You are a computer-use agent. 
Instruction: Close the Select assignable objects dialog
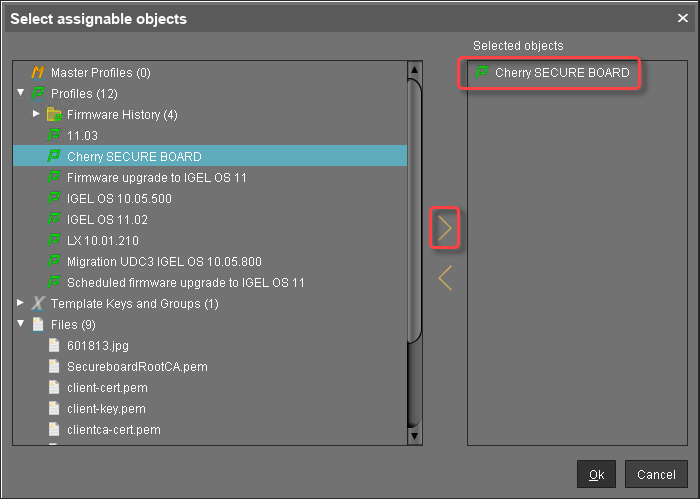[682, 18]
